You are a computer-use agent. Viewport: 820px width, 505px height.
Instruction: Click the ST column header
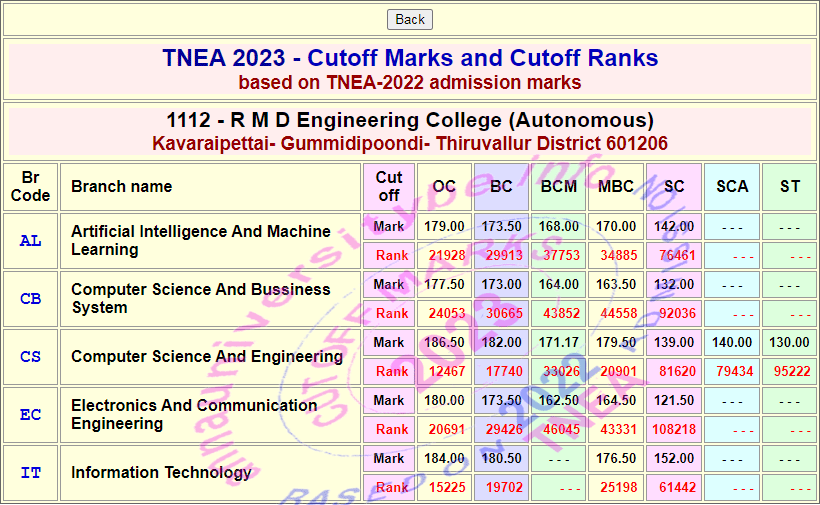(790, 187)
